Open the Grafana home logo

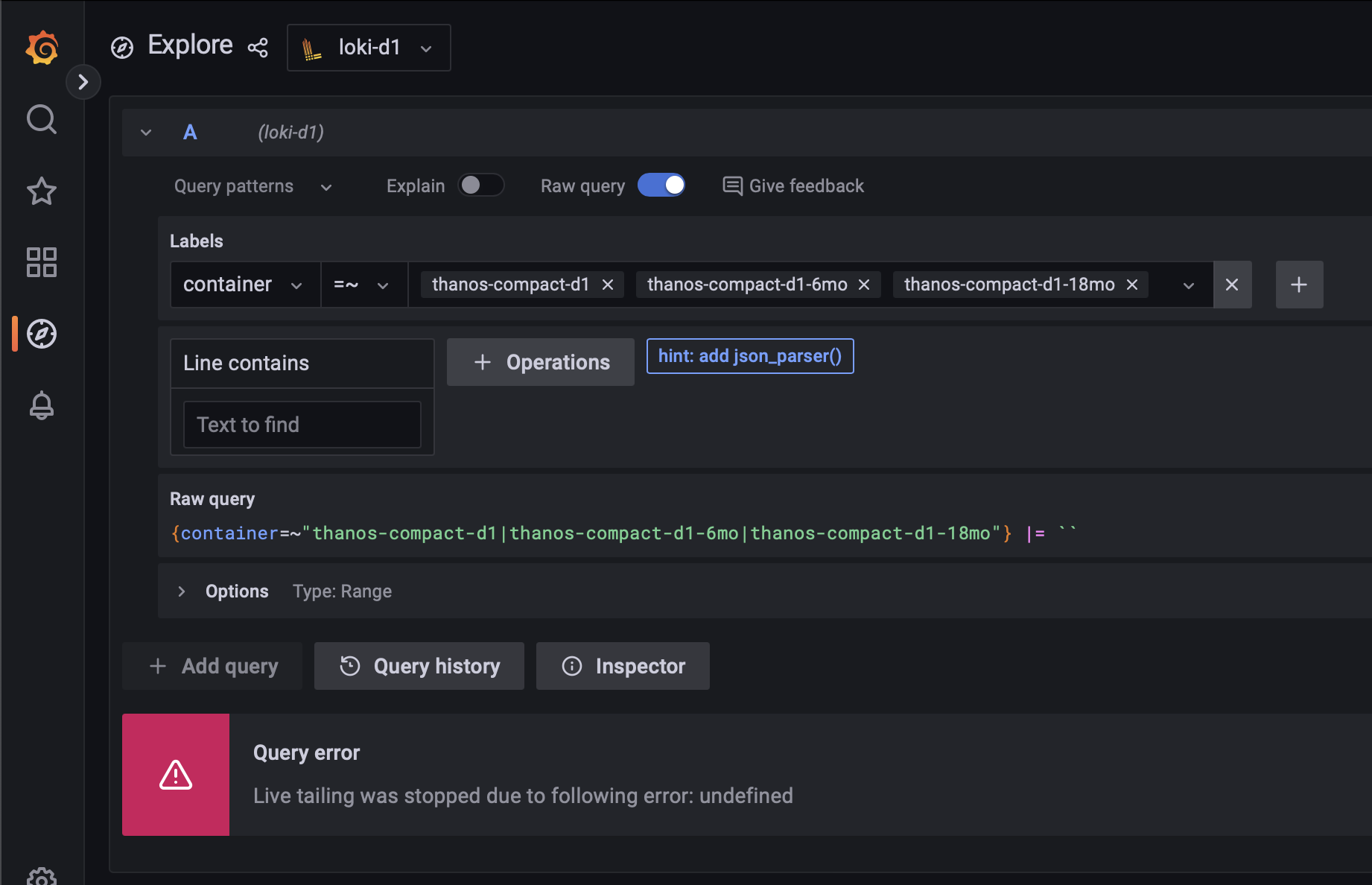click(x=42, y=48)
